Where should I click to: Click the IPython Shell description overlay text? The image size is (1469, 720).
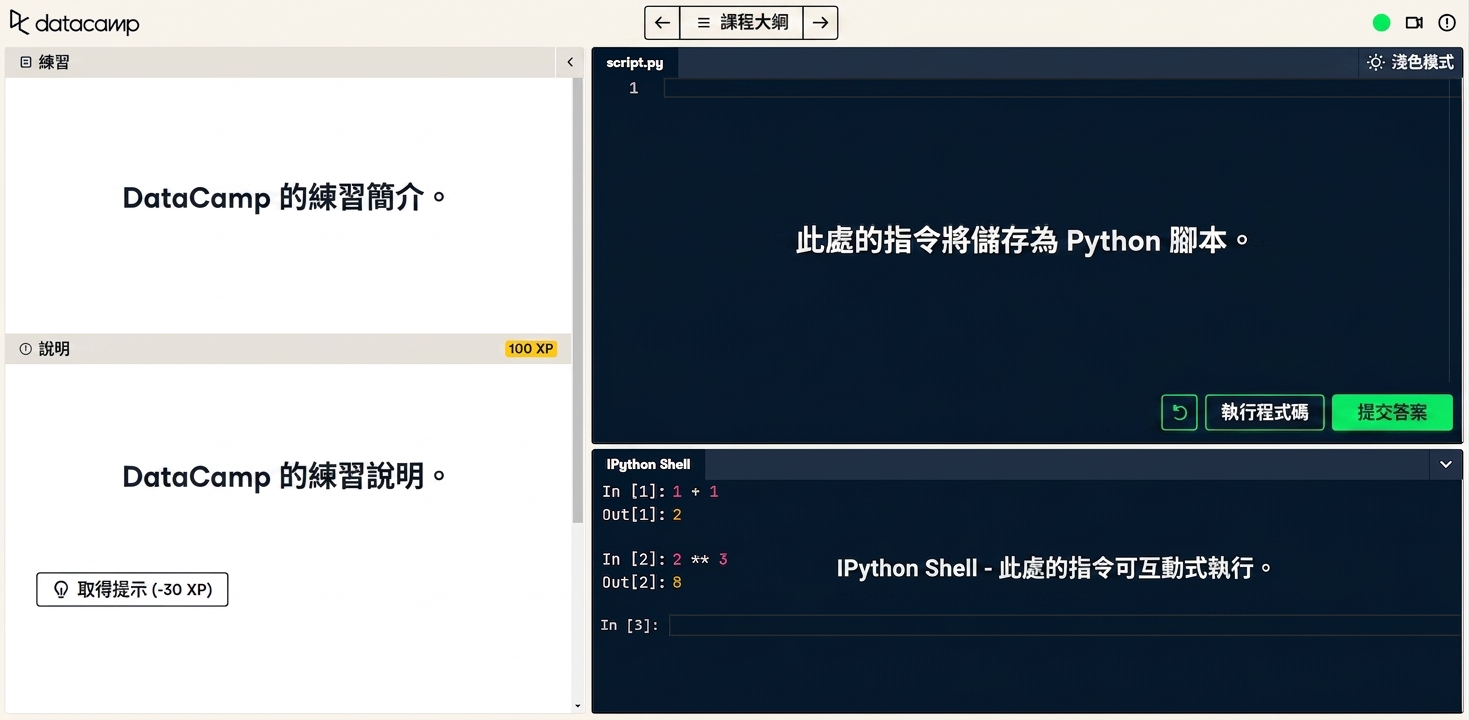coord(1055,568)
